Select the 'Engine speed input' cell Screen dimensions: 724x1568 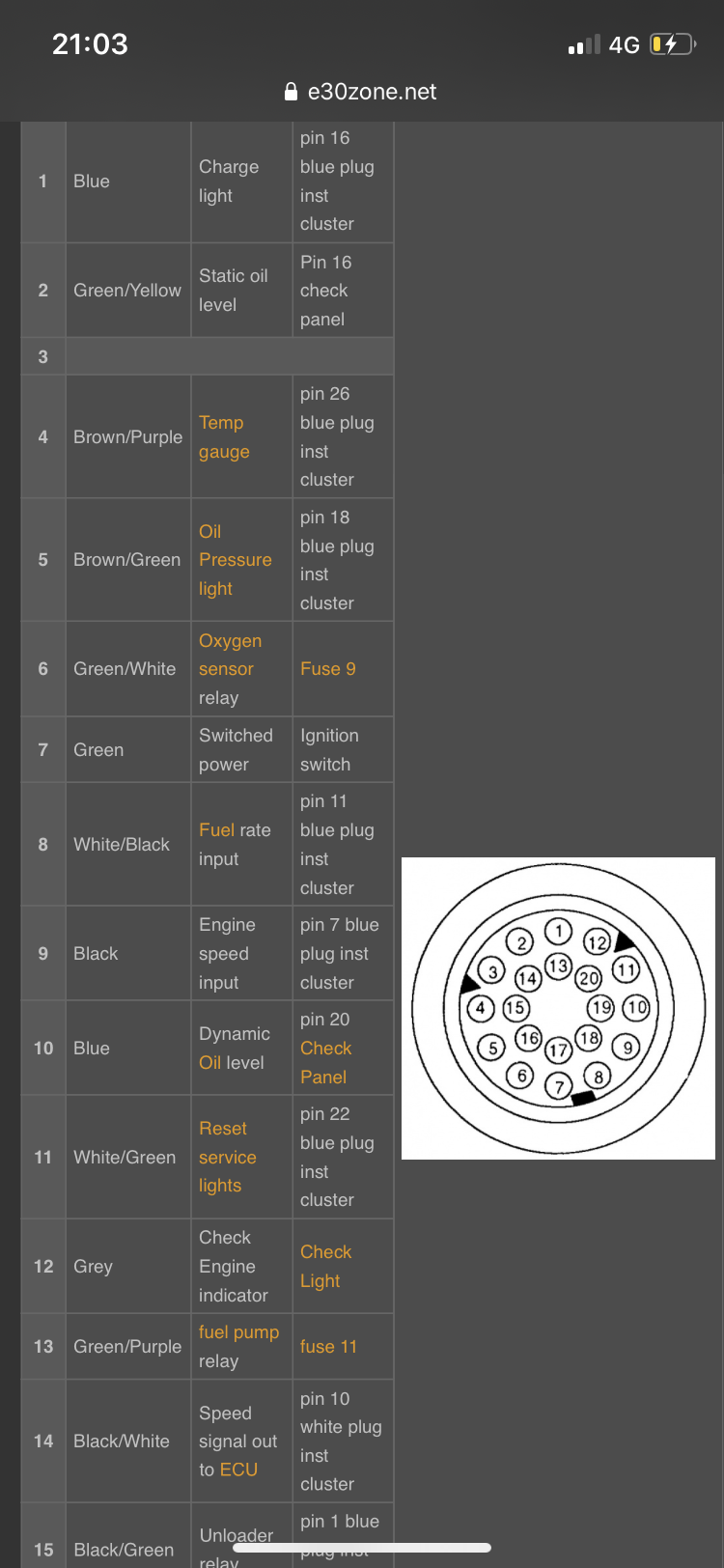(241, 954)
